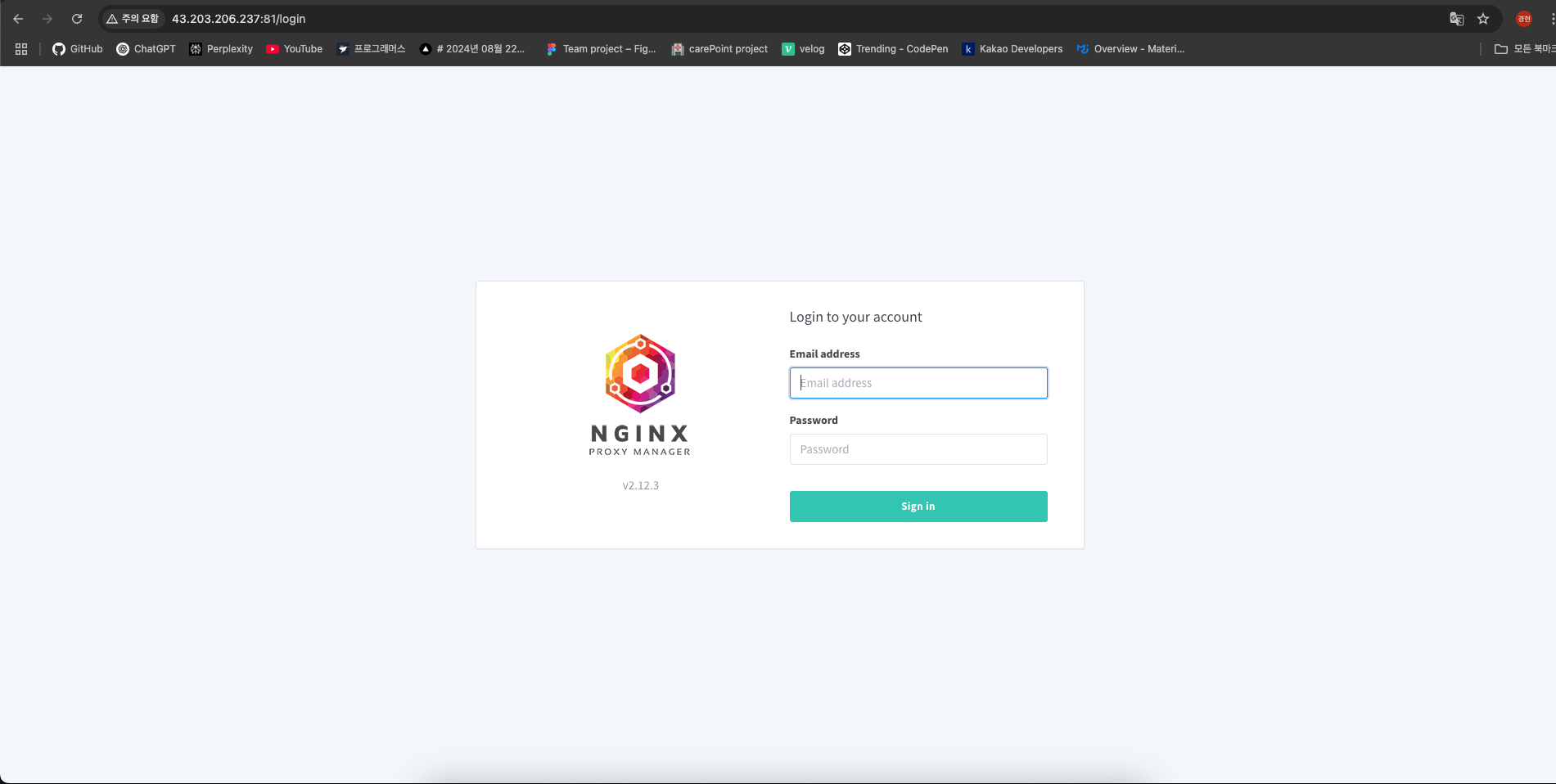
Task: Click the 'Password' label
Action: pos(814,420)
